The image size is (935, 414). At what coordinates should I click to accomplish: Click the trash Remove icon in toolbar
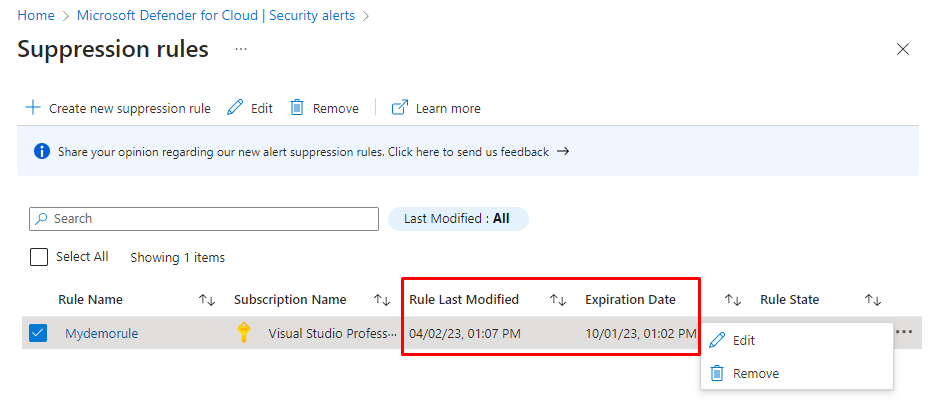297,108
